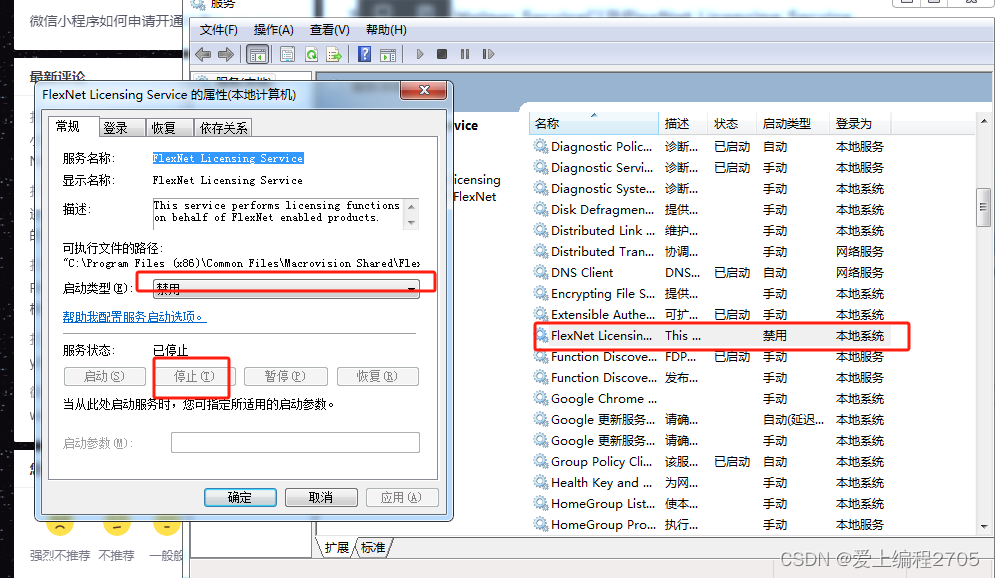Stop the service with the square icon
The height and width of the screenshot is (578, 995).
pos(442,55)
